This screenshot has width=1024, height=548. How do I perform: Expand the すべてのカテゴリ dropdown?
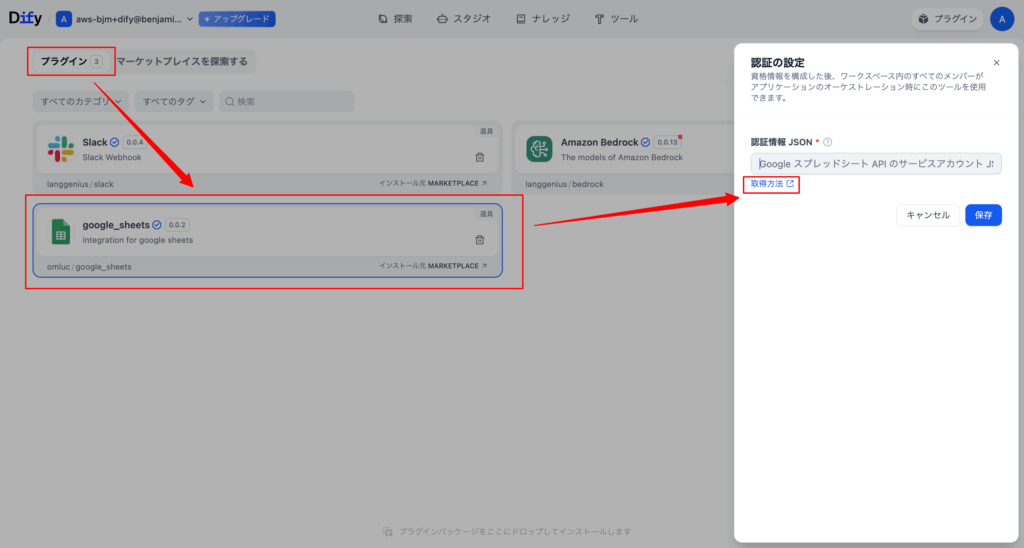(x=81, y=101)
